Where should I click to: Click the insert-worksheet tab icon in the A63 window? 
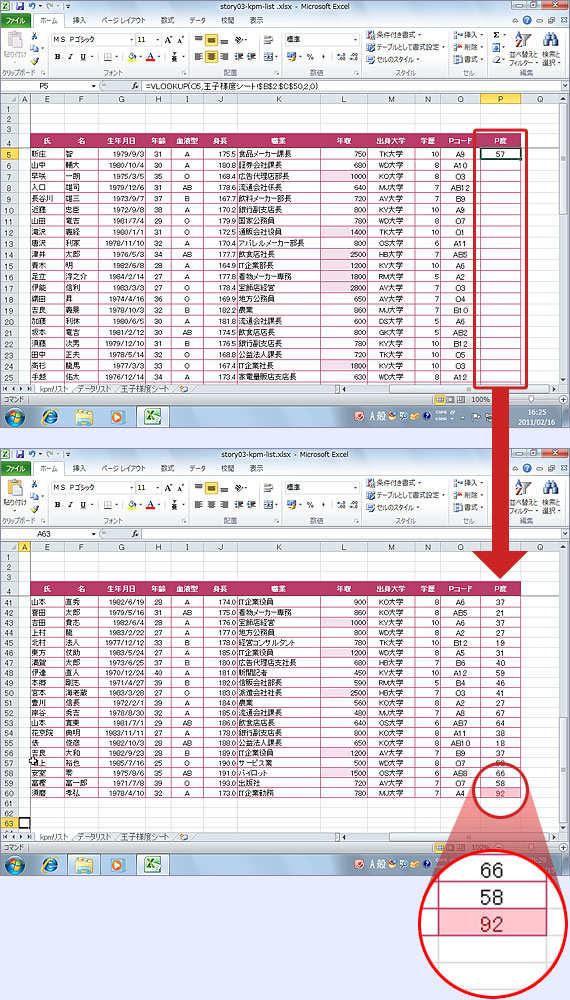click(184, 836)
